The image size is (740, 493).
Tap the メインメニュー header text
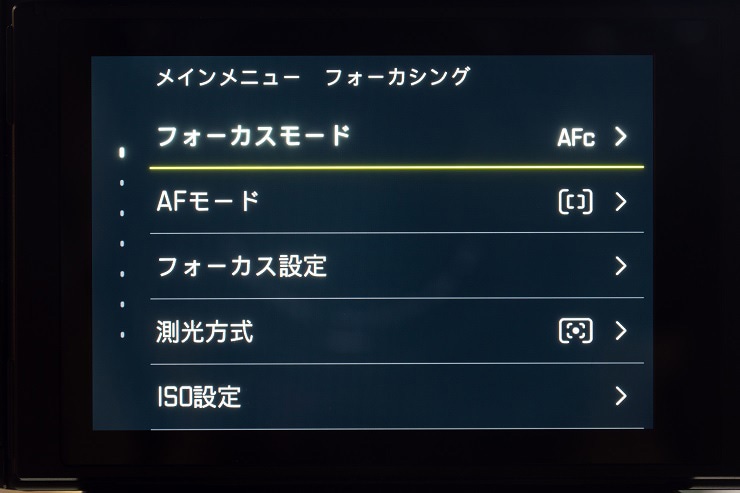pos(227,78)
